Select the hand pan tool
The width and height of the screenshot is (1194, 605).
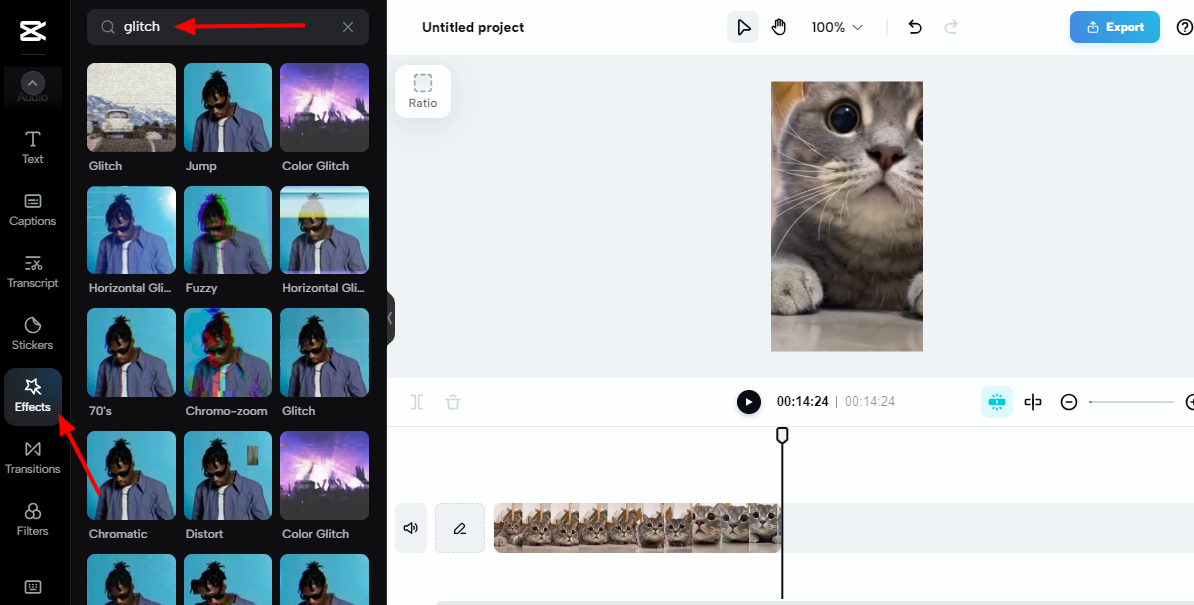(x=778, y=27)
